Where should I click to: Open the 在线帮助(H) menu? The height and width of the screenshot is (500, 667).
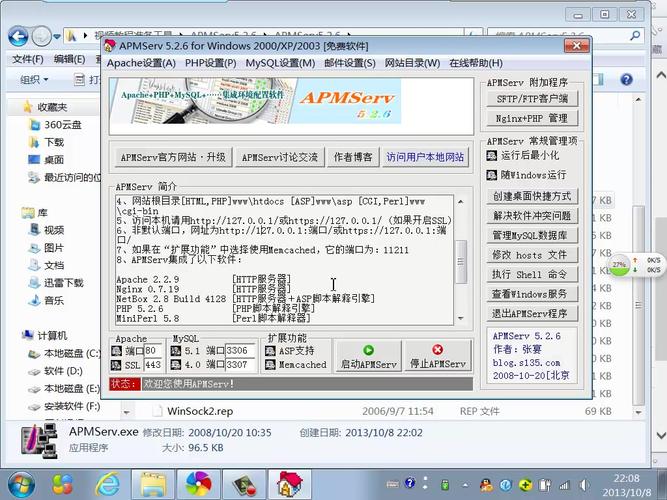pyautogui.click(x=476, y=63)
